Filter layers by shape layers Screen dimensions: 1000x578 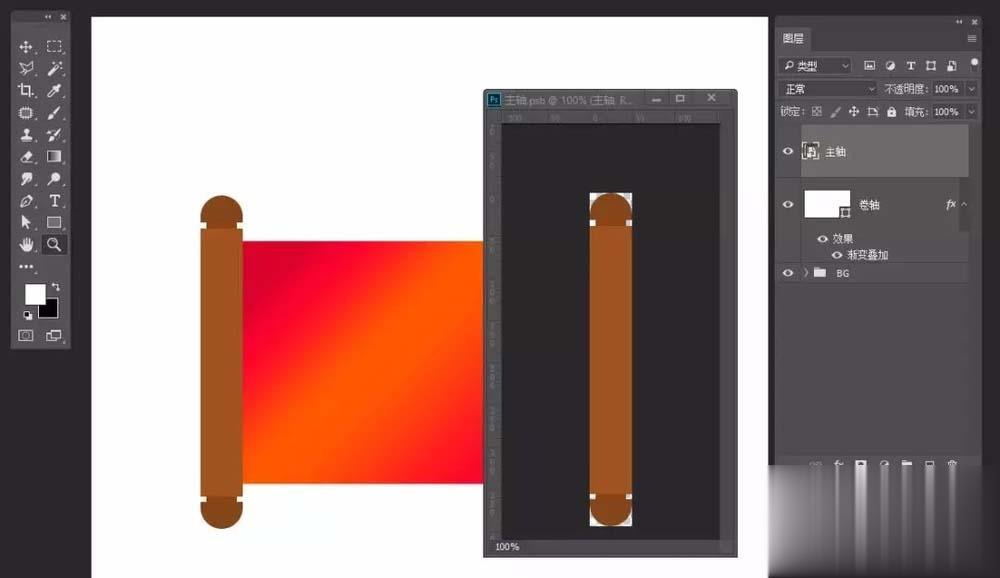931,66
